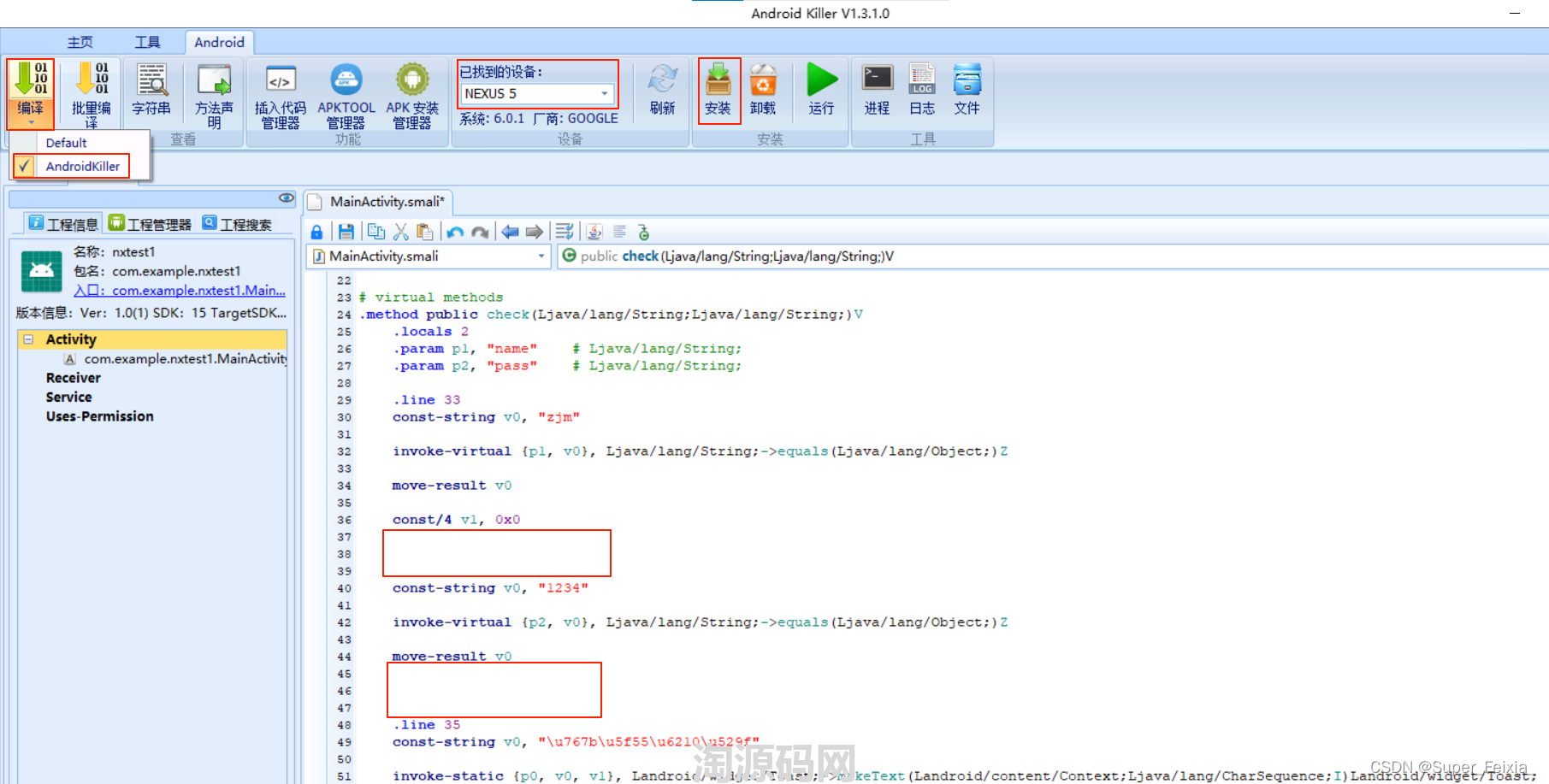Select the Uses-Permission tree node
Image resolution: width=1549 pixels, height=784 pixels.
click(x=99, y=416)
